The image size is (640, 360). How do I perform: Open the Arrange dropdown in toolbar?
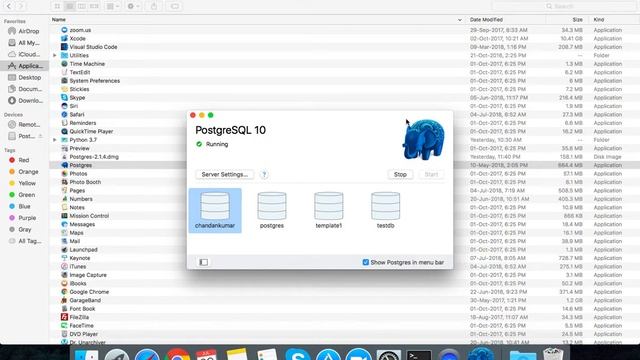(x=112, y=6)
